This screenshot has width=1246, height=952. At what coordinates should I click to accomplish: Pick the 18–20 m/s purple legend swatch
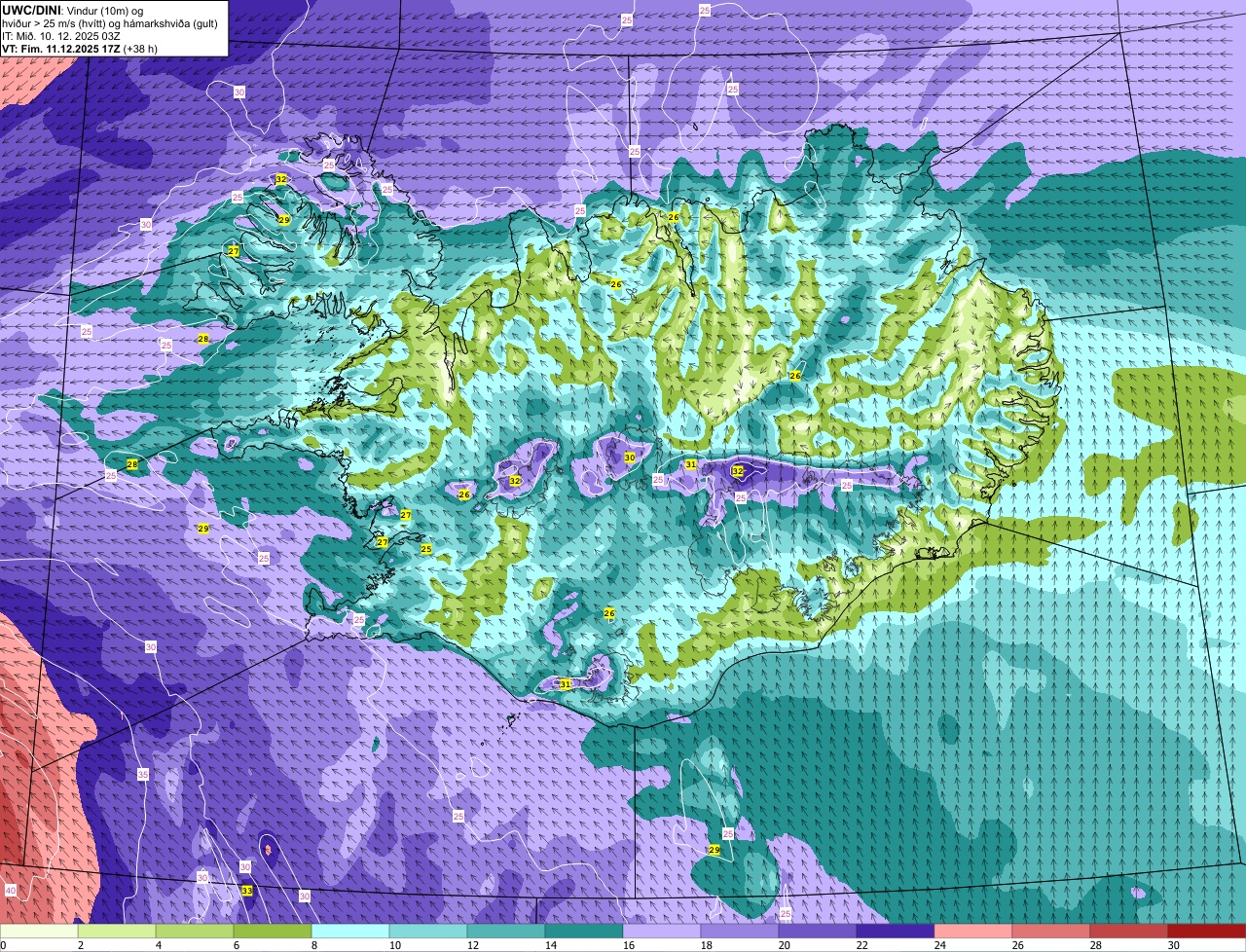(x=740, y=931)
